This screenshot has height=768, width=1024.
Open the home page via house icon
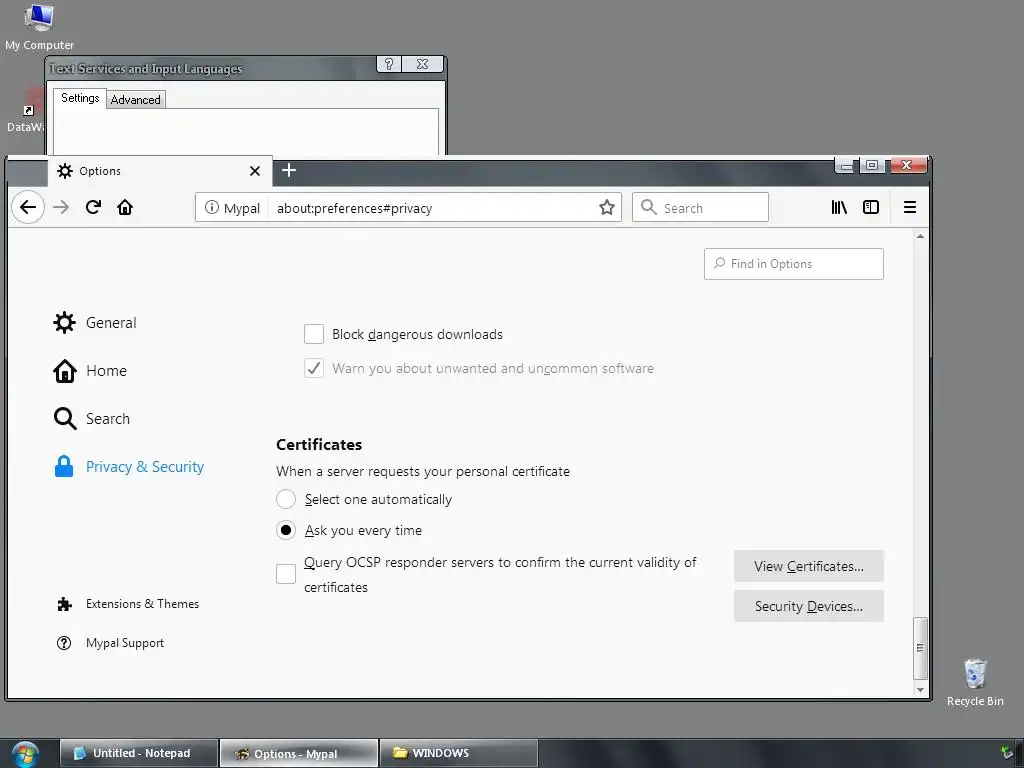[x=125, y=208]
